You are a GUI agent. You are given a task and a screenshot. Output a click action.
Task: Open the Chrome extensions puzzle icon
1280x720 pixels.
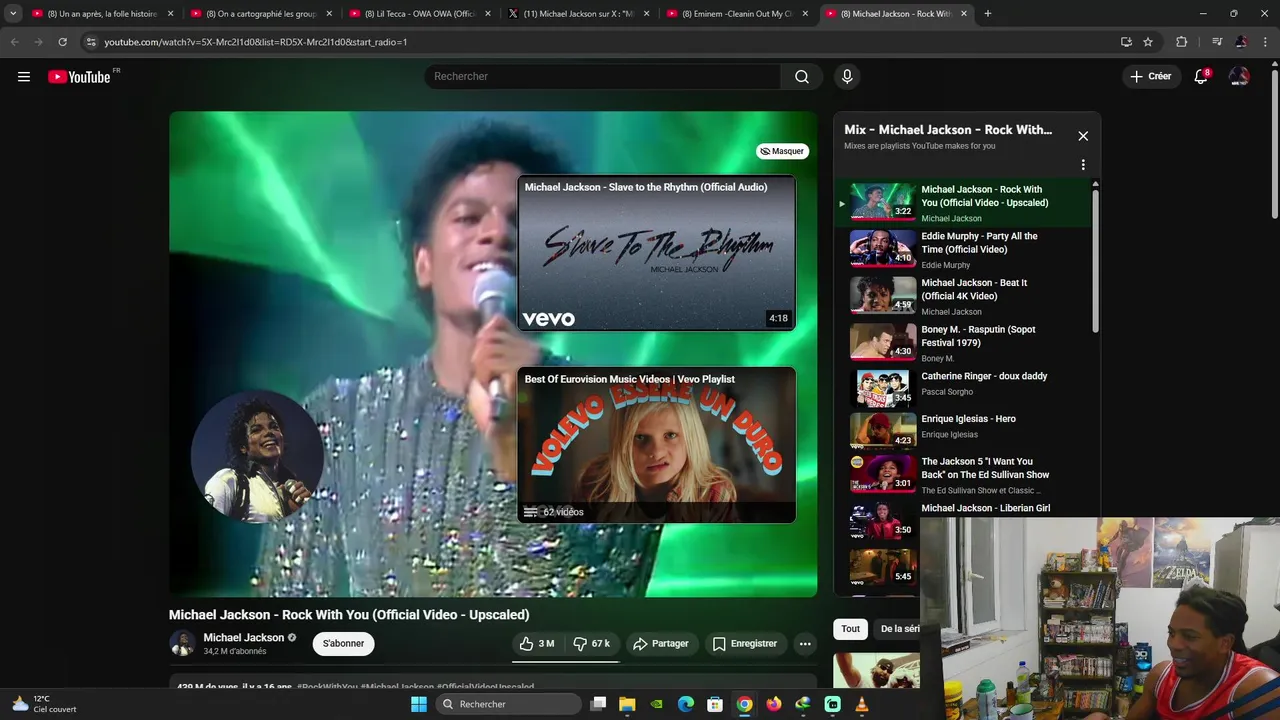click(1182, 42)
